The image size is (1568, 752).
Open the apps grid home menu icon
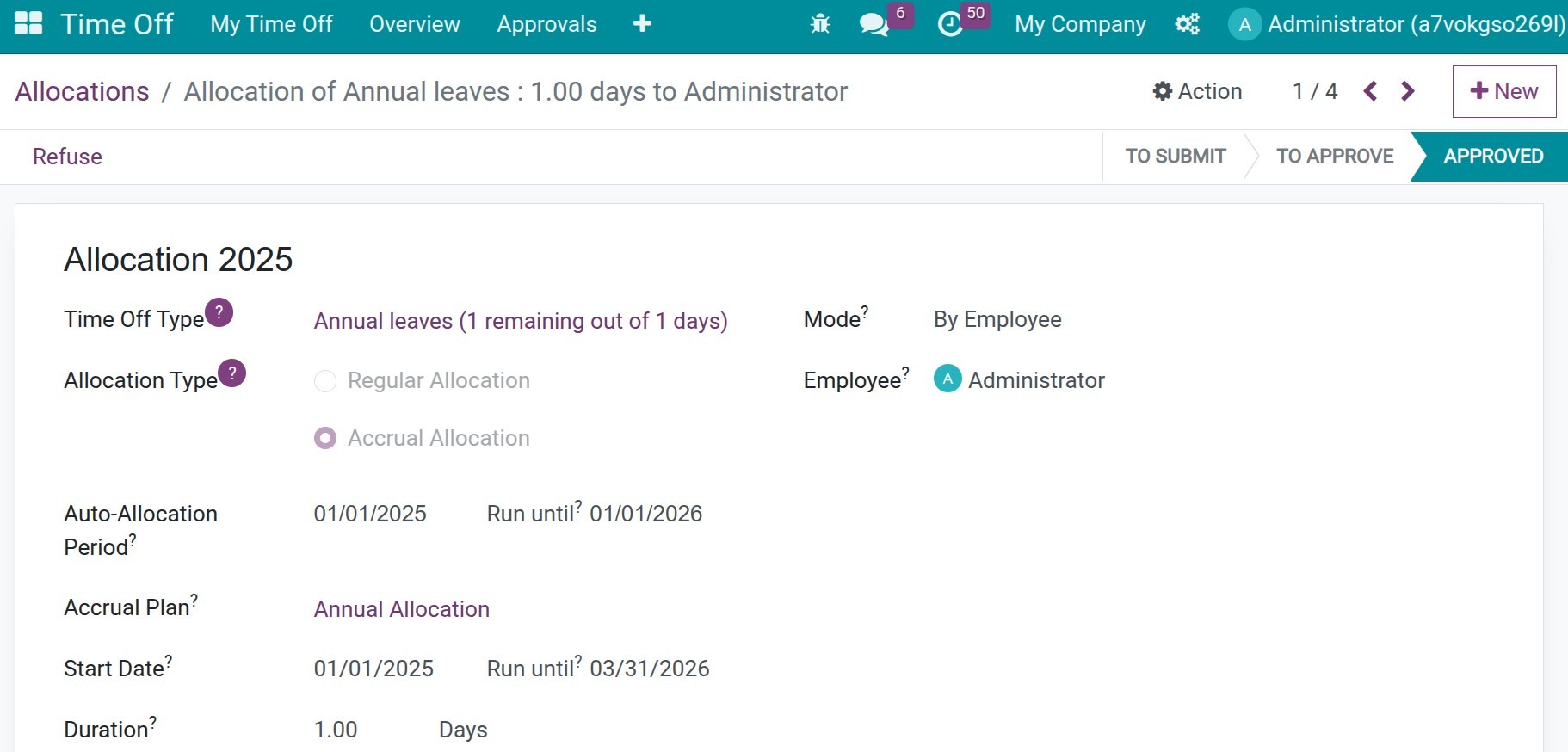click(28, 24)
